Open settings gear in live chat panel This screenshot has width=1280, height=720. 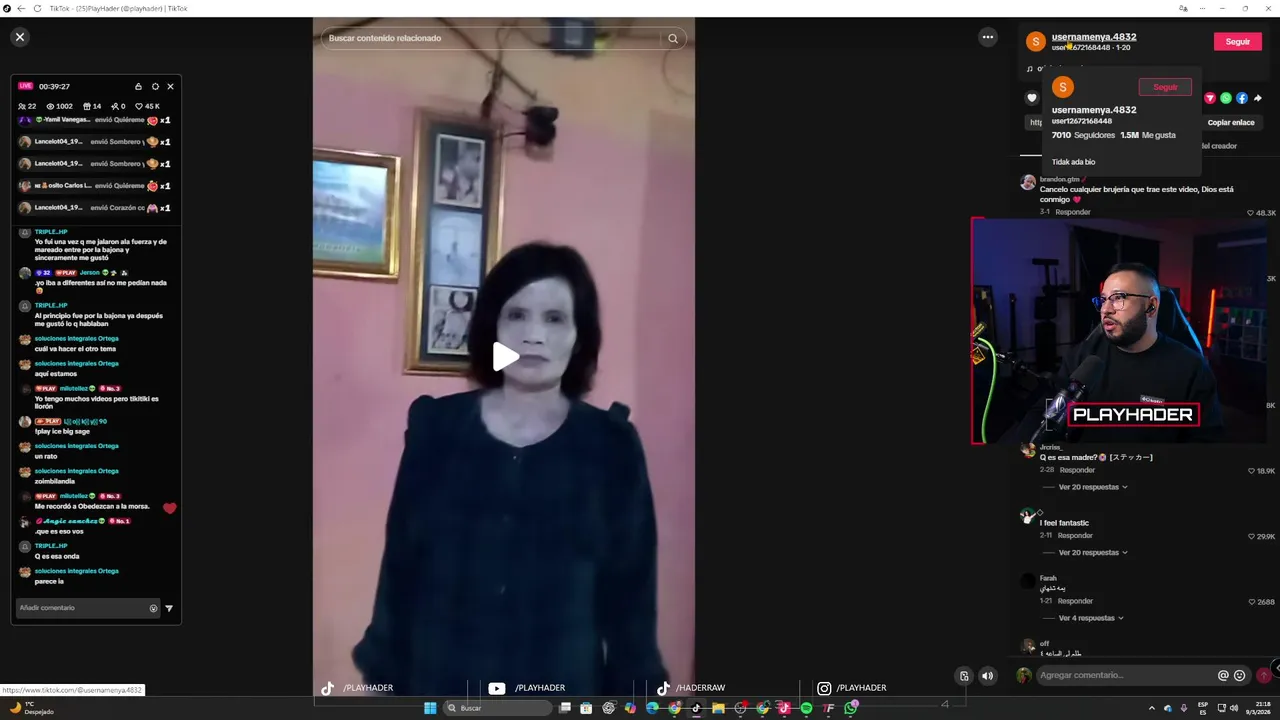[155, 87]
